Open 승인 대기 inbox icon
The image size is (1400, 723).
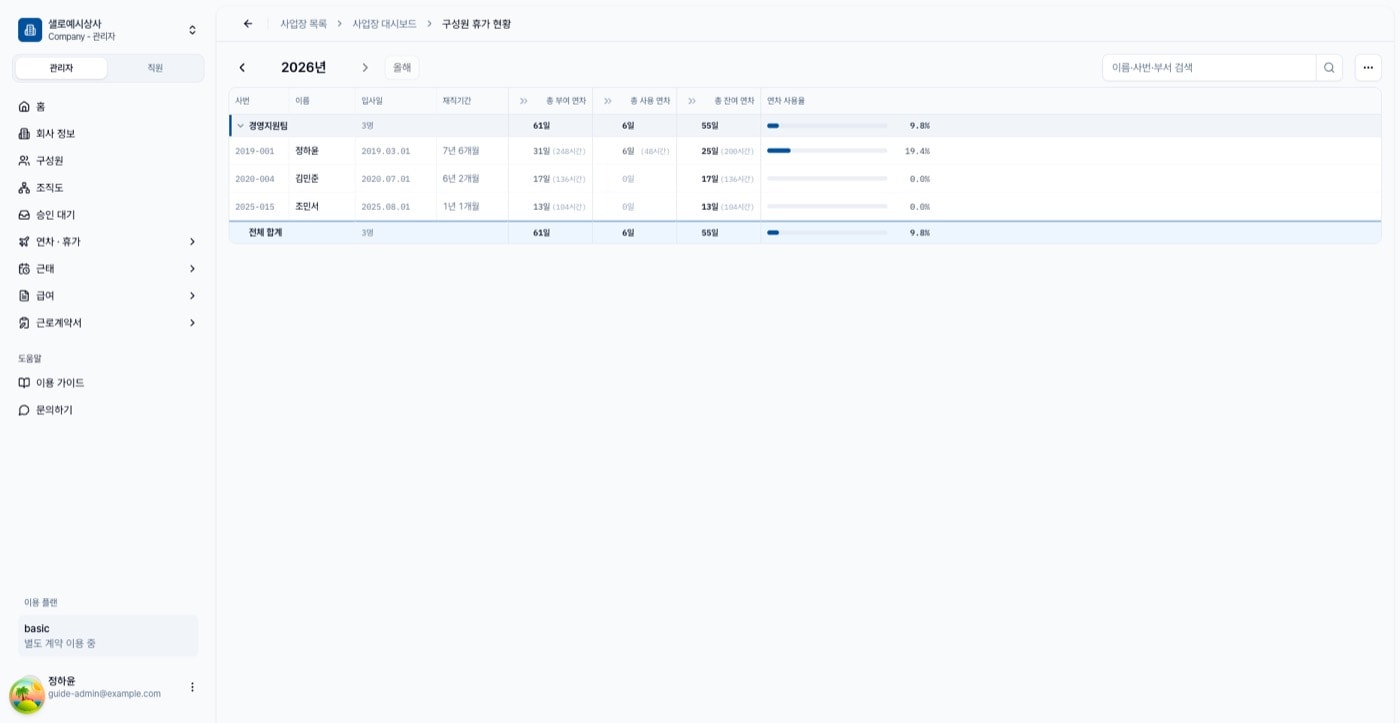[24, 214]
